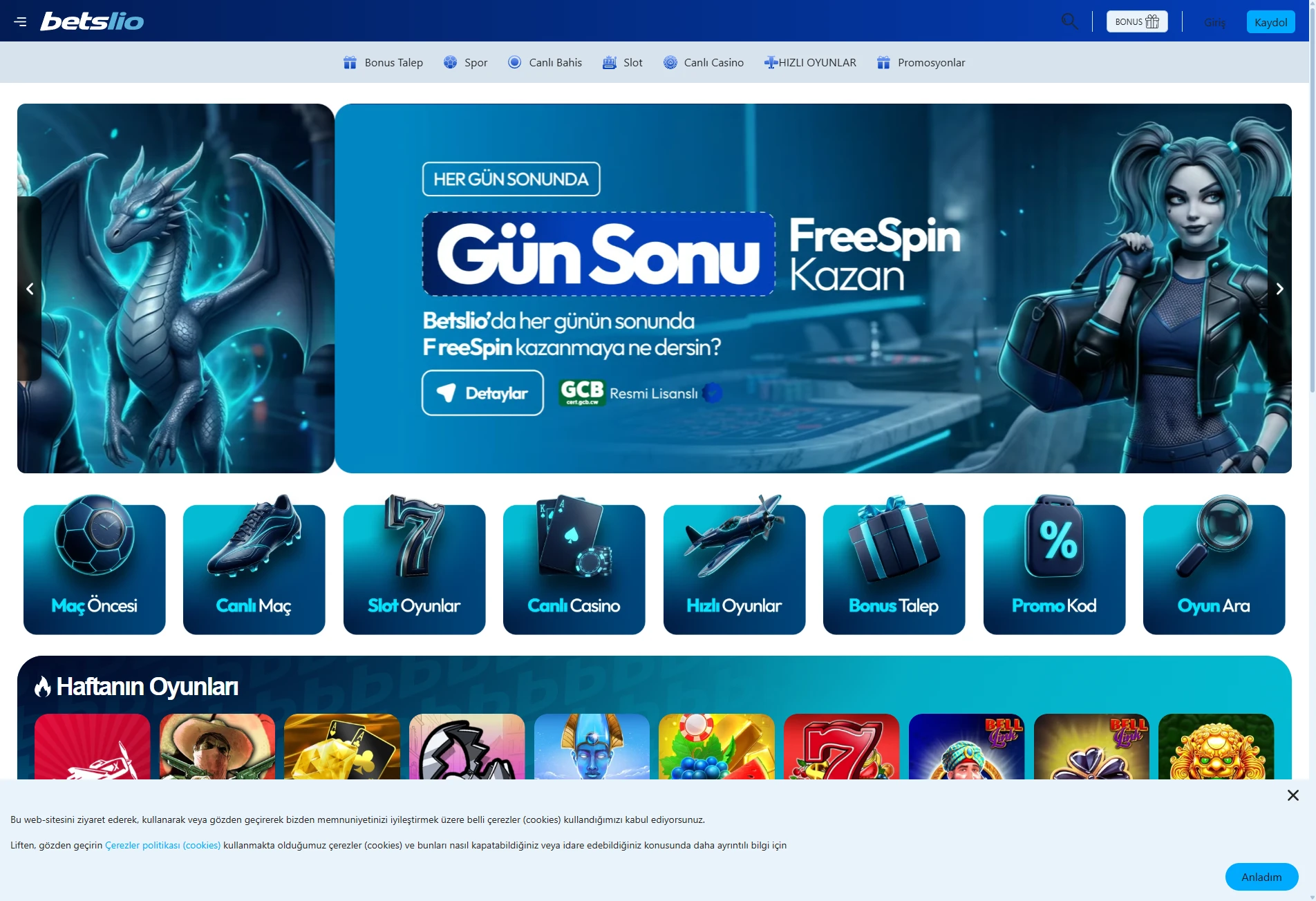Open the black-and-white cartoon character game thumbnail

[467, 747]
